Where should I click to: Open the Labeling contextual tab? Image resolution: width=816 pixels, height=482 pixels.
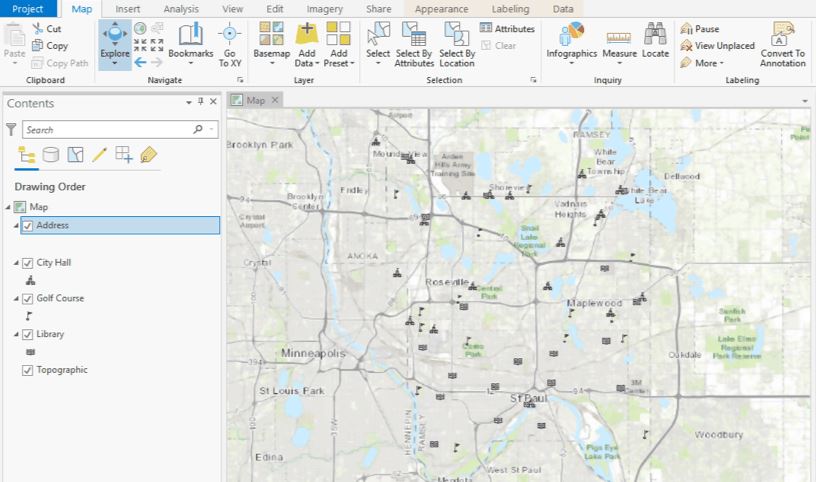pyautogui.click(x=511, y=9)
